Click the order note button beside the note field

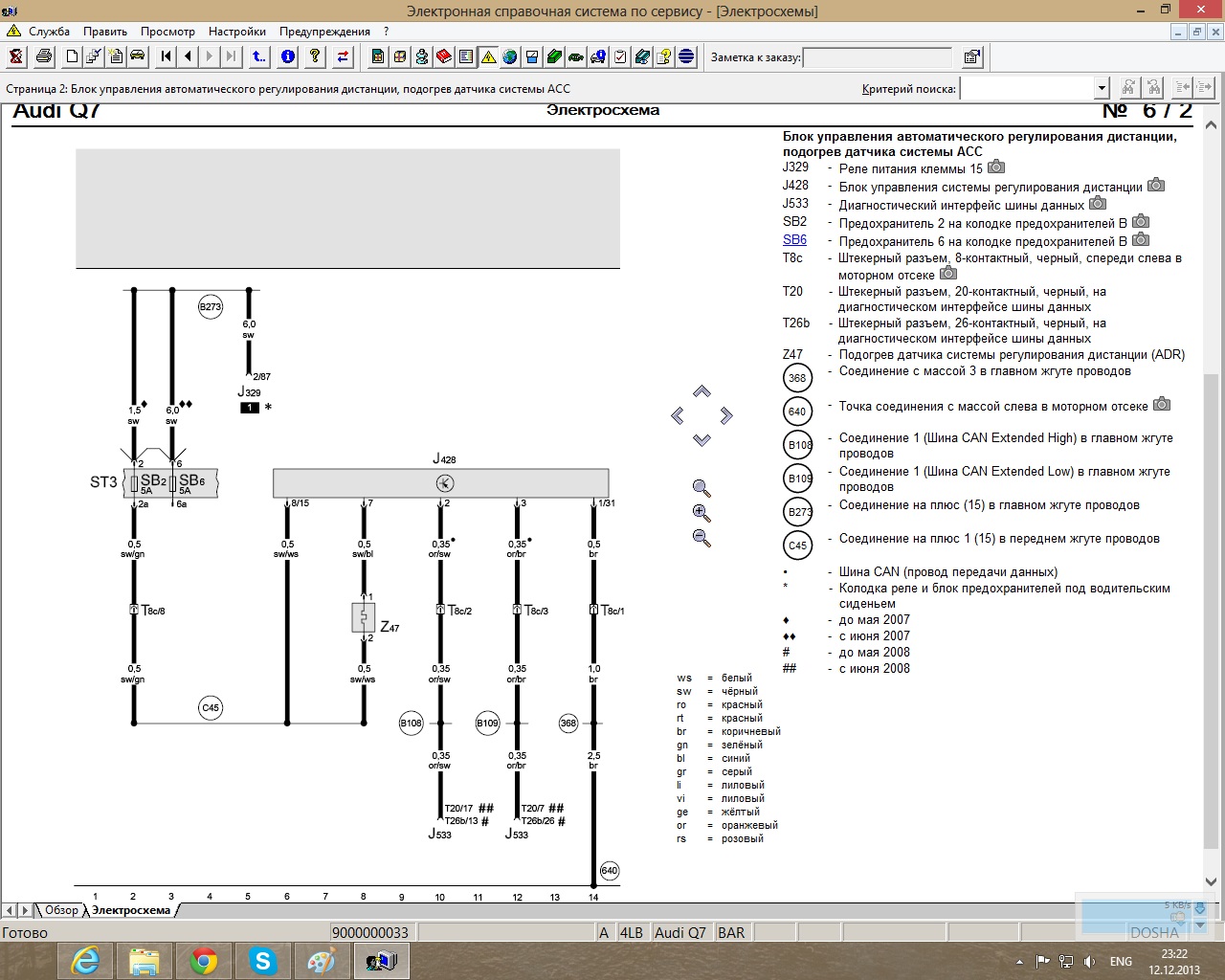point(971,56)
